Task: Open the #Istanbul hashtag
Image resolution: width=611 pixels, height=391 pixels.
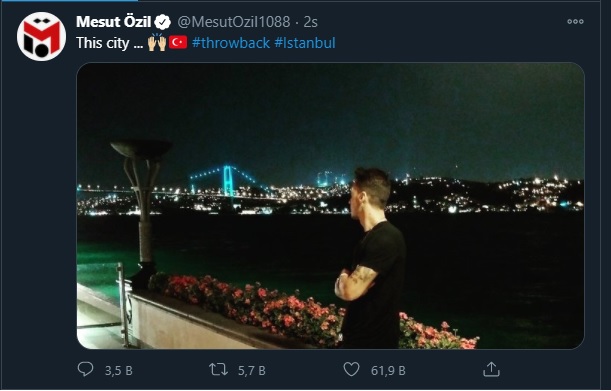Action: 305,43
